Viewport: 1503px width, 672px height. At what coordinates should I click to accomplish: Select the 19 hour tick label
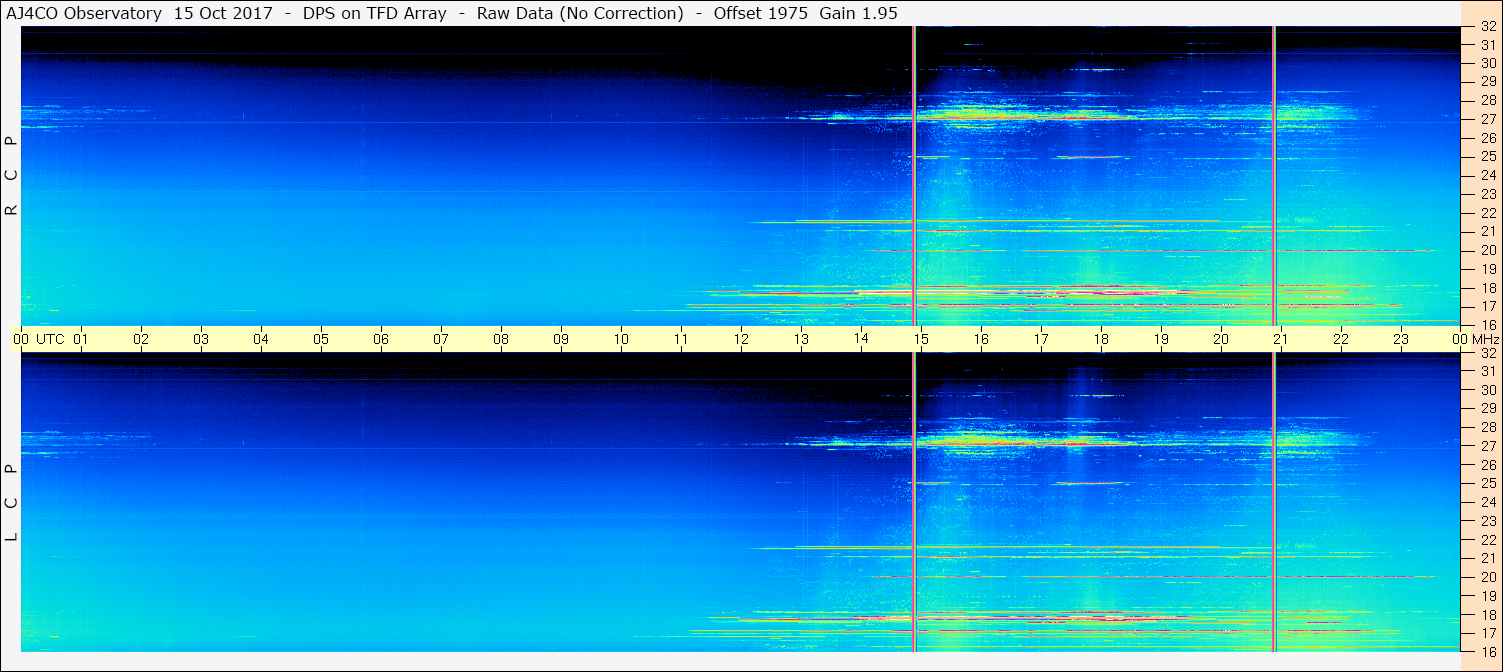coord(1161,339)
